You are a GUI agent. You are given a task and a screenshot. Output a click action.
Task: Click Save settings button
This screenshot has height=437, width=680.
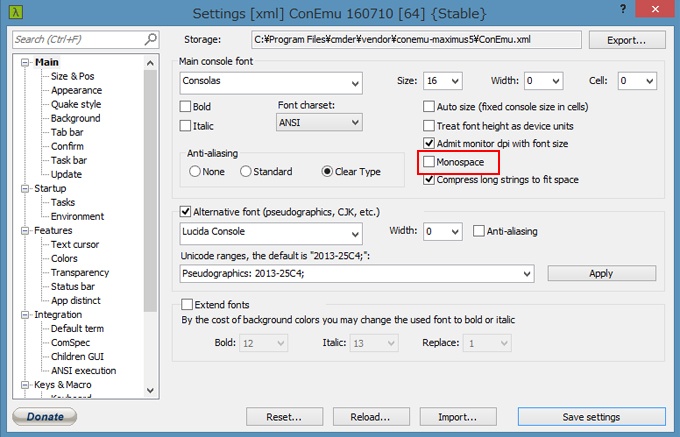pyautogui.click(x=592, y=417)
